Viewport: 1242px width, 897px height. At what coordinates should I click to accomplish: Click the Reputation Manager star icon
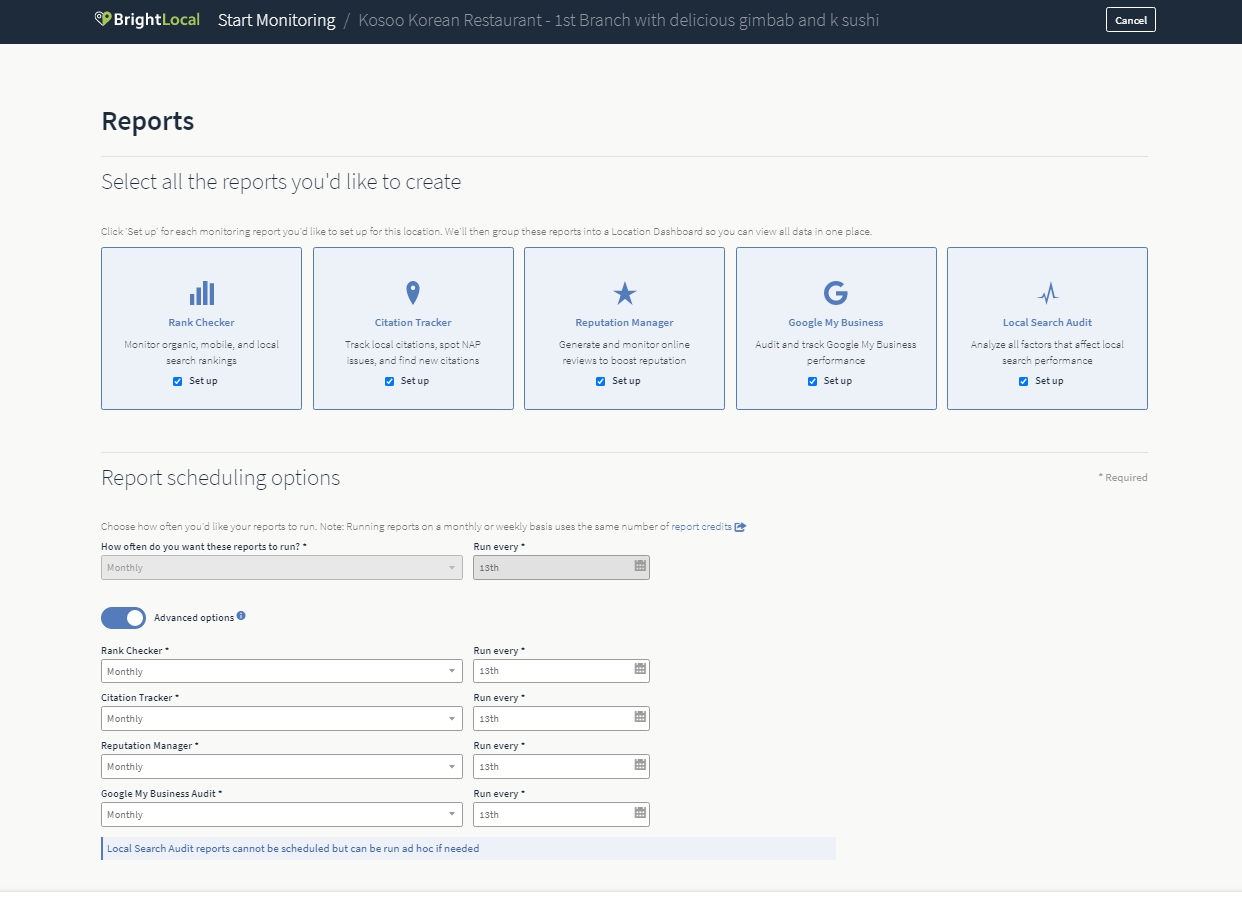click(x=624, y=293)
